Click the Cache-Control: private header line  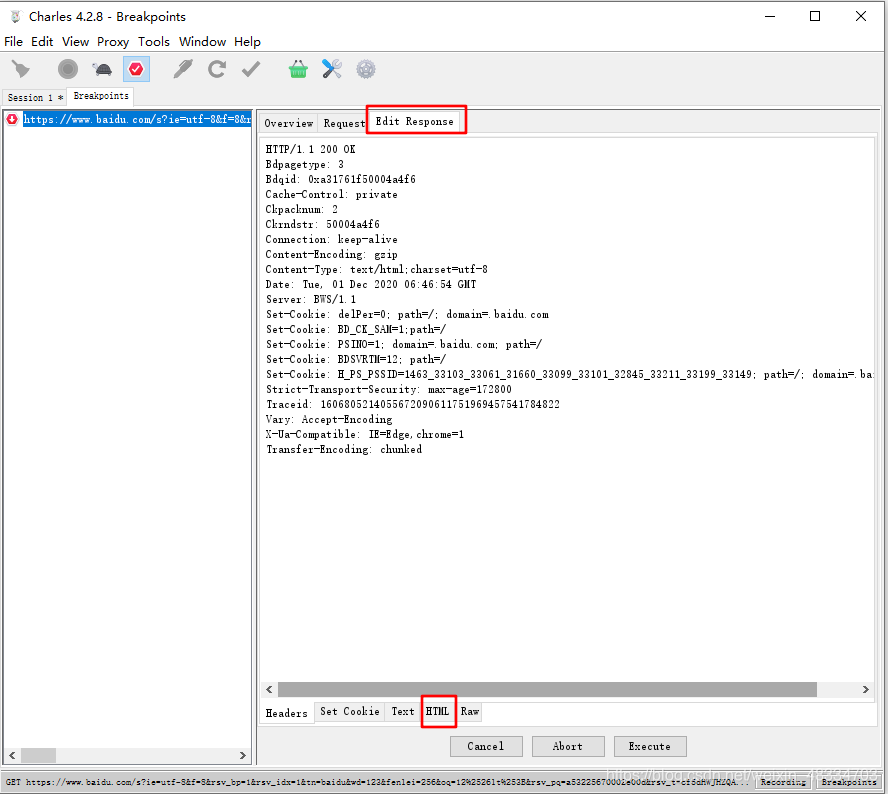click(331, 195)
